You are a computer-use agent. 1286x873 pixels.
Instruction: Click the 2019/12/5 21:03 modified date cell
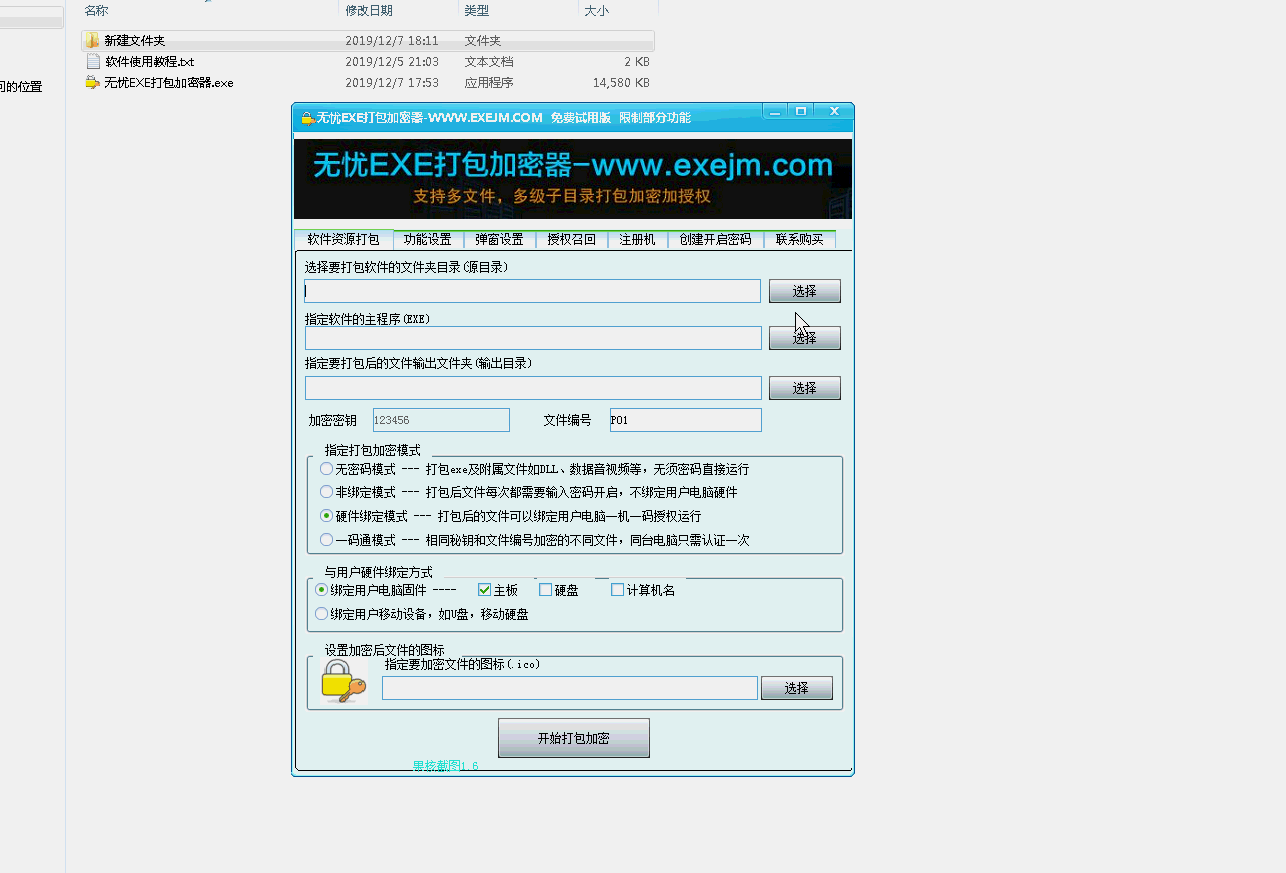[392, 62]
